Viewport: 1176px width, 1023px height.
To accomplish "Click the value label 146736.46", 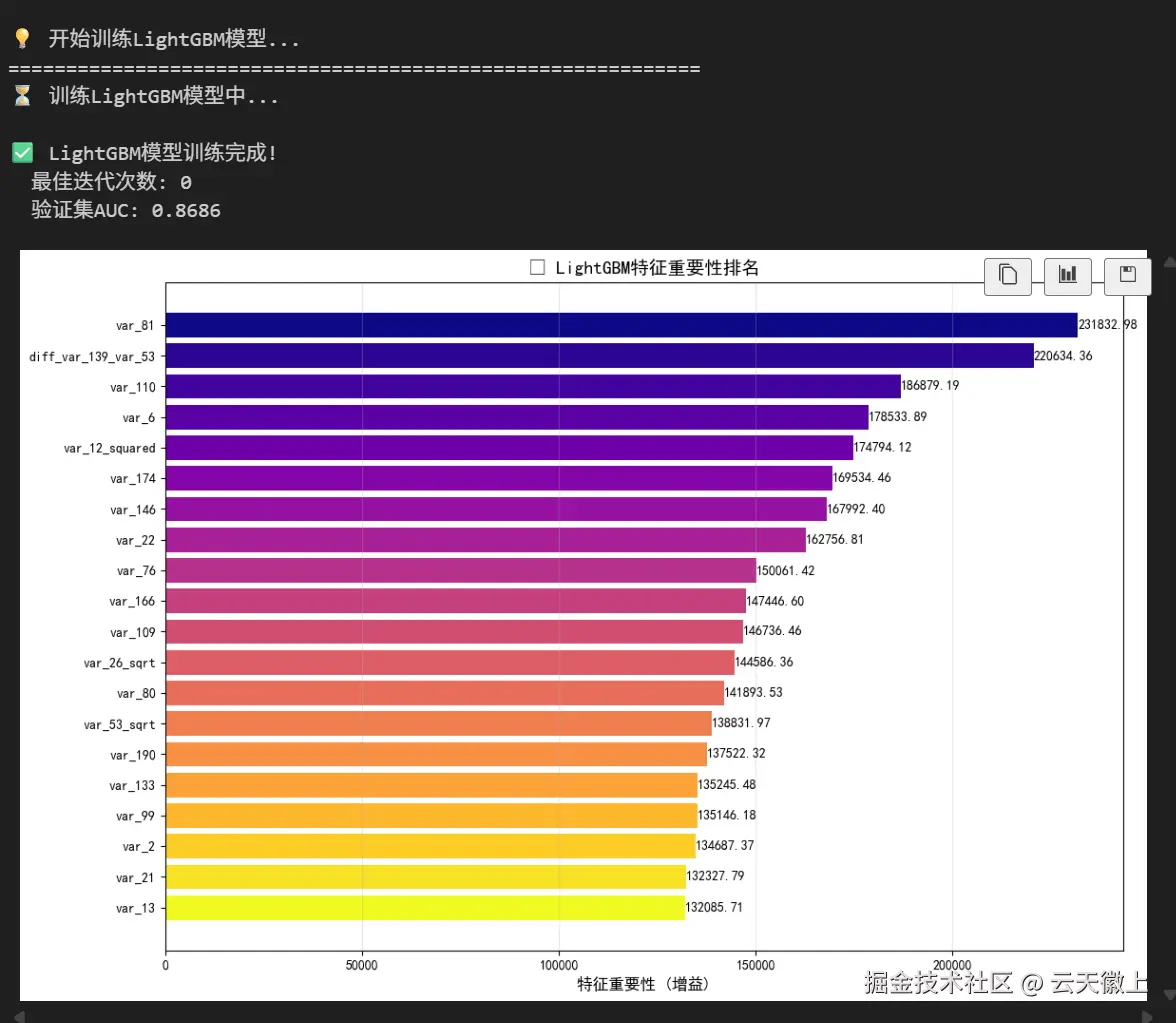I will 772,631.
